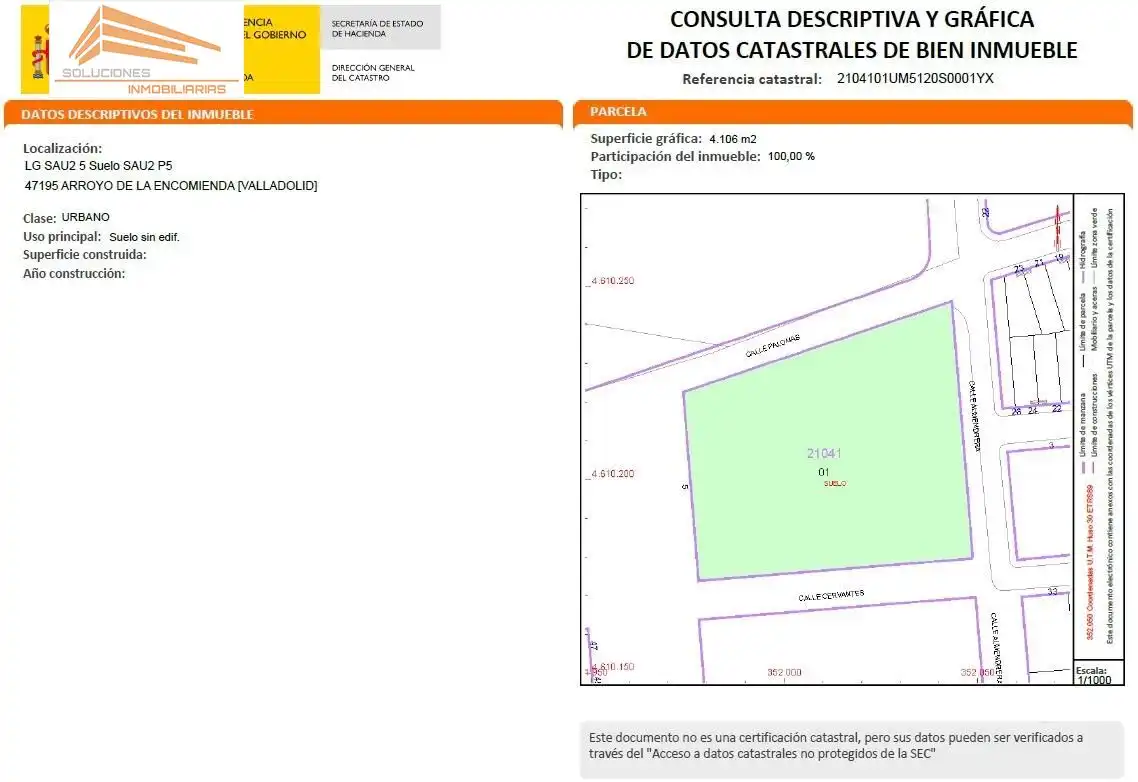Click the 'DATOS DESCRIPTIVOS DEL INMUEBLE' header
This screenshot has height=782, width=1138.
click(x=137, y=115)
